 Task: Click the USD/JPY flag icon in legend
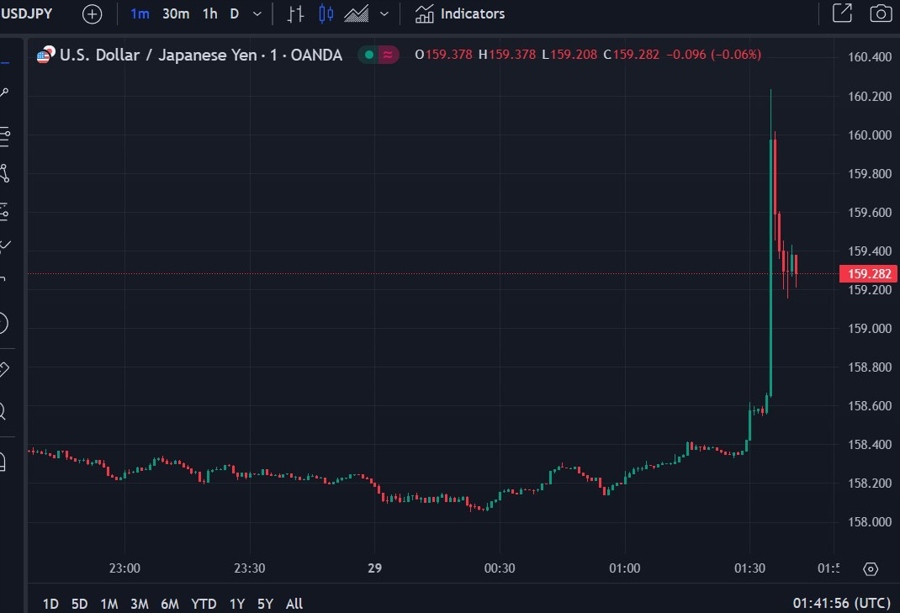click(x=45, y=55)
